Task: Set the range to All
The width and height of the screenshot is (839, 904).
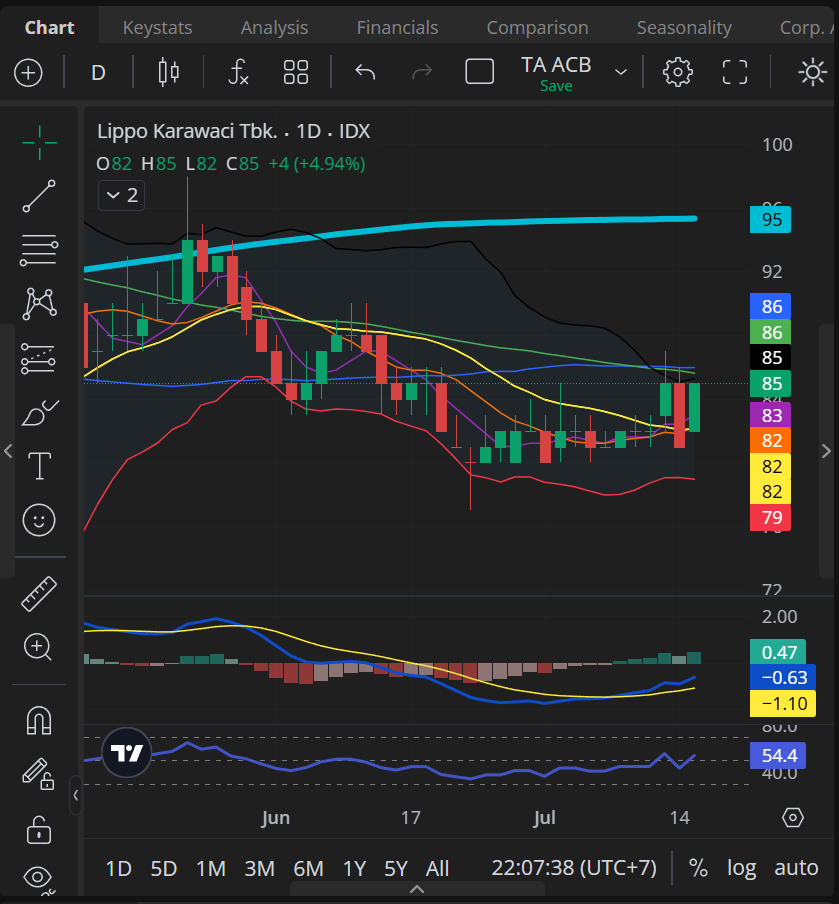Action: pos(437,868)
